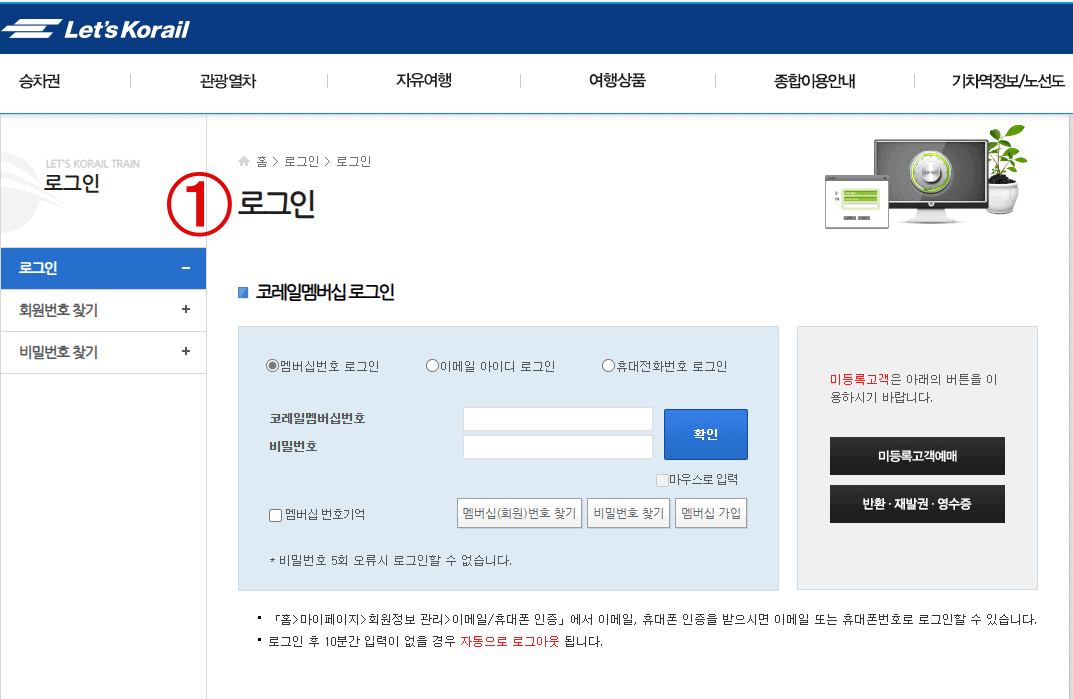Open the 기차역정보/노선도 menu
This screenshot has width=1073, height=699.
click(x=1008, y=81)
